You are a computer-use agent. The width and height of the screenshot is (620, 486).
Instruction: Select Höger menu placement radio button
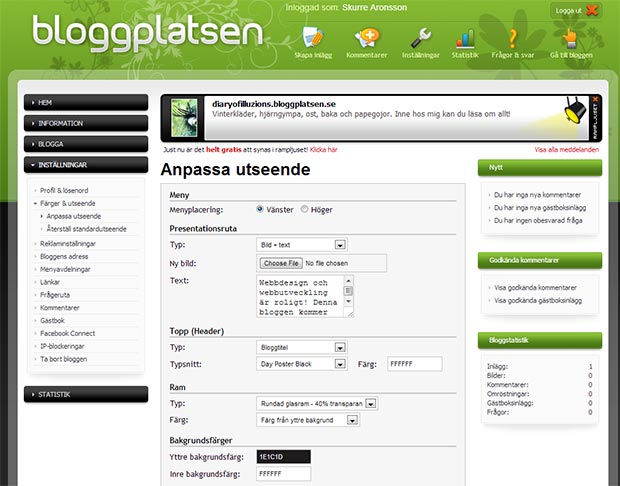(x=303, y=210)
